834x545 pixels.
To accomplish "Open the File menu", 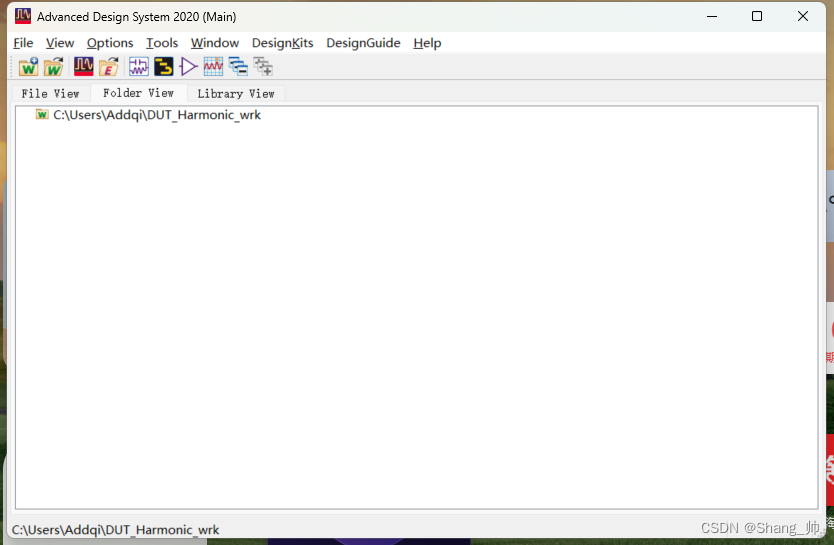I will click(23, 43).
